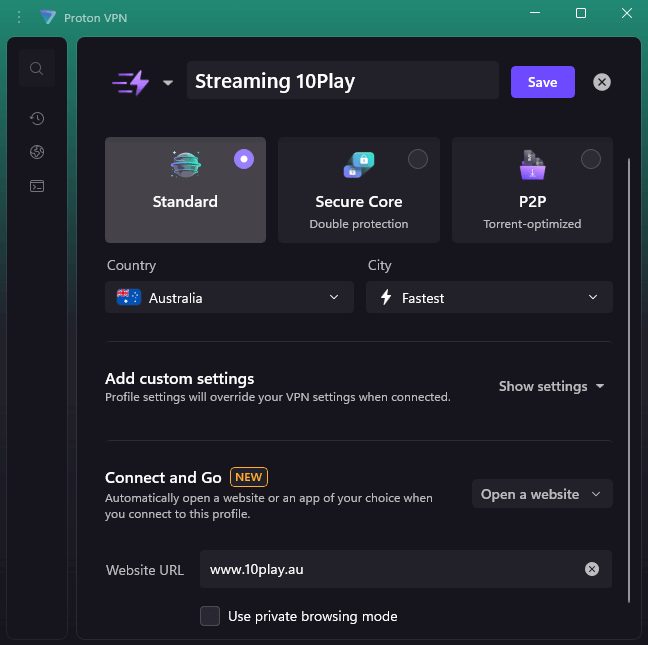This screenshot has width=648, height=645.
Task: Click the Standard globe server icon
Action: 186,164
